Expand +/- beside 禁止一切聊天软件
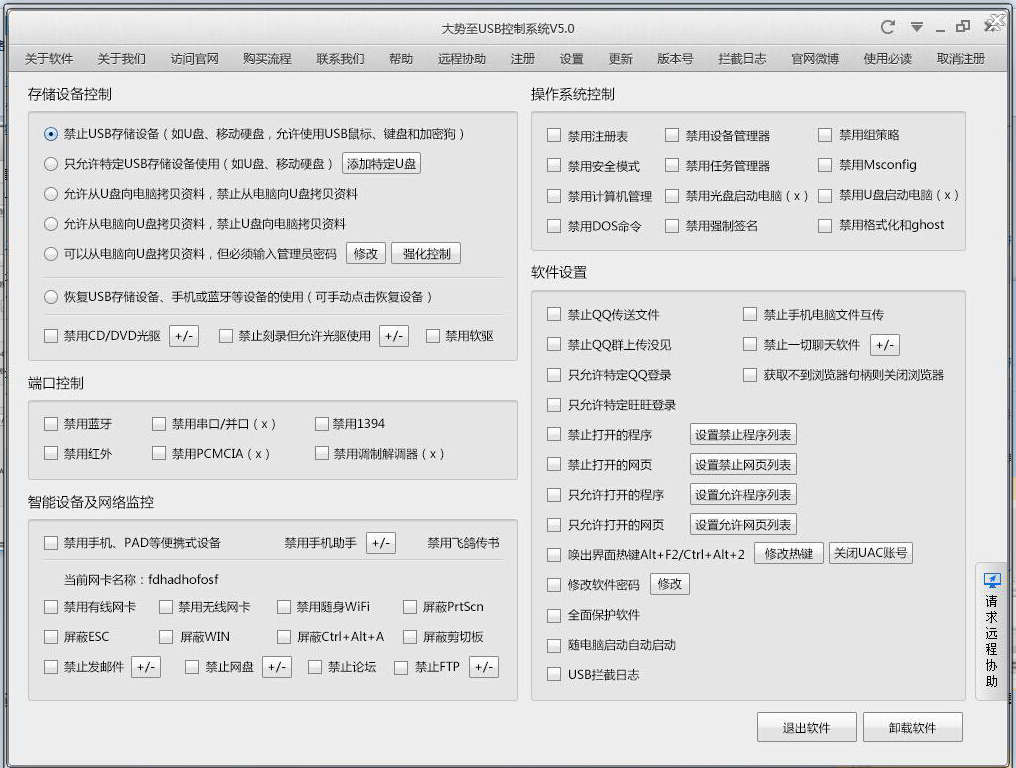This screenshot has width=1016, height=768. pos(884,345)
